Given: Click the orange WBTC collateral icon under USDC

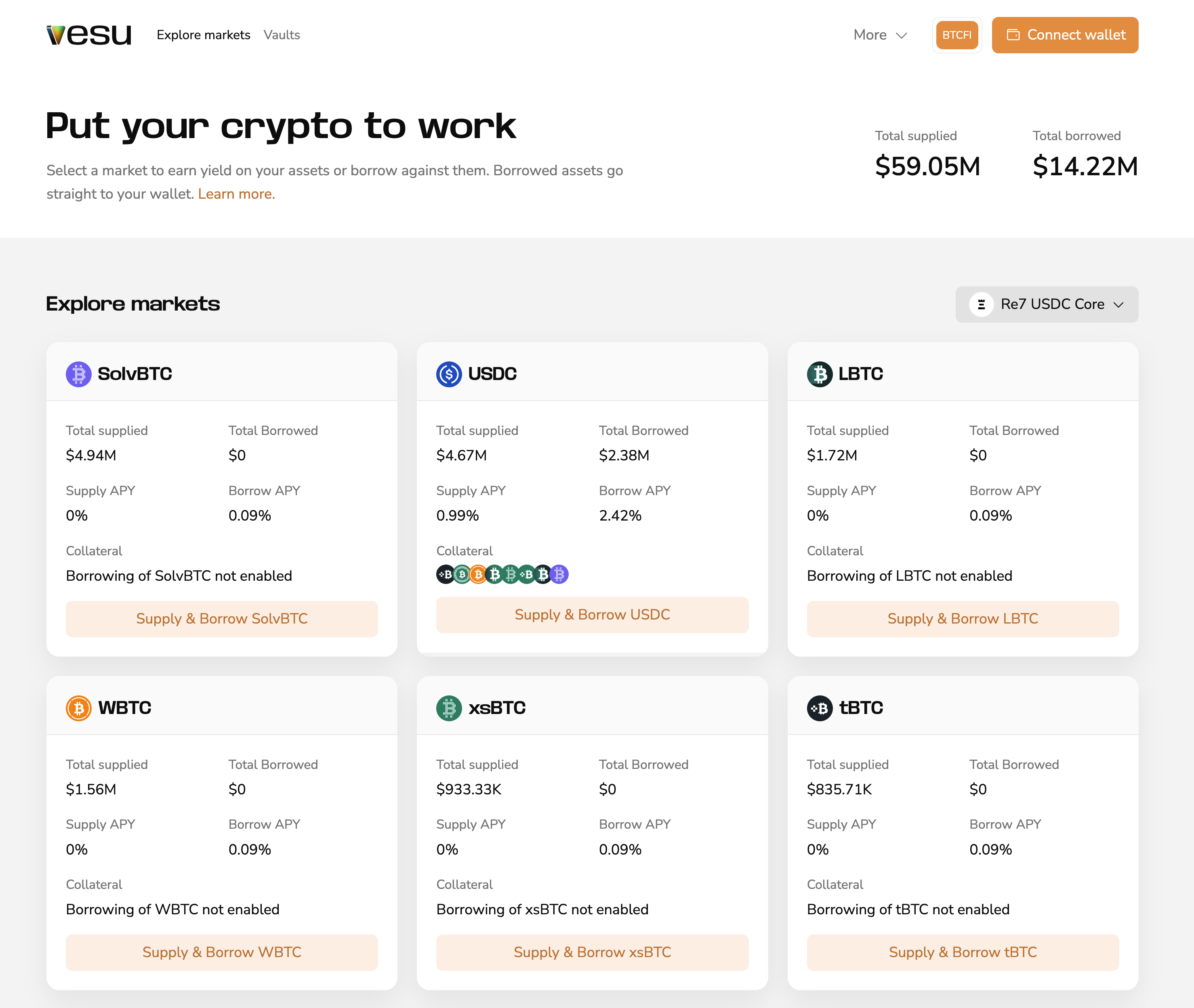Looking at the screenshot, I should click(x=477, y=574).
